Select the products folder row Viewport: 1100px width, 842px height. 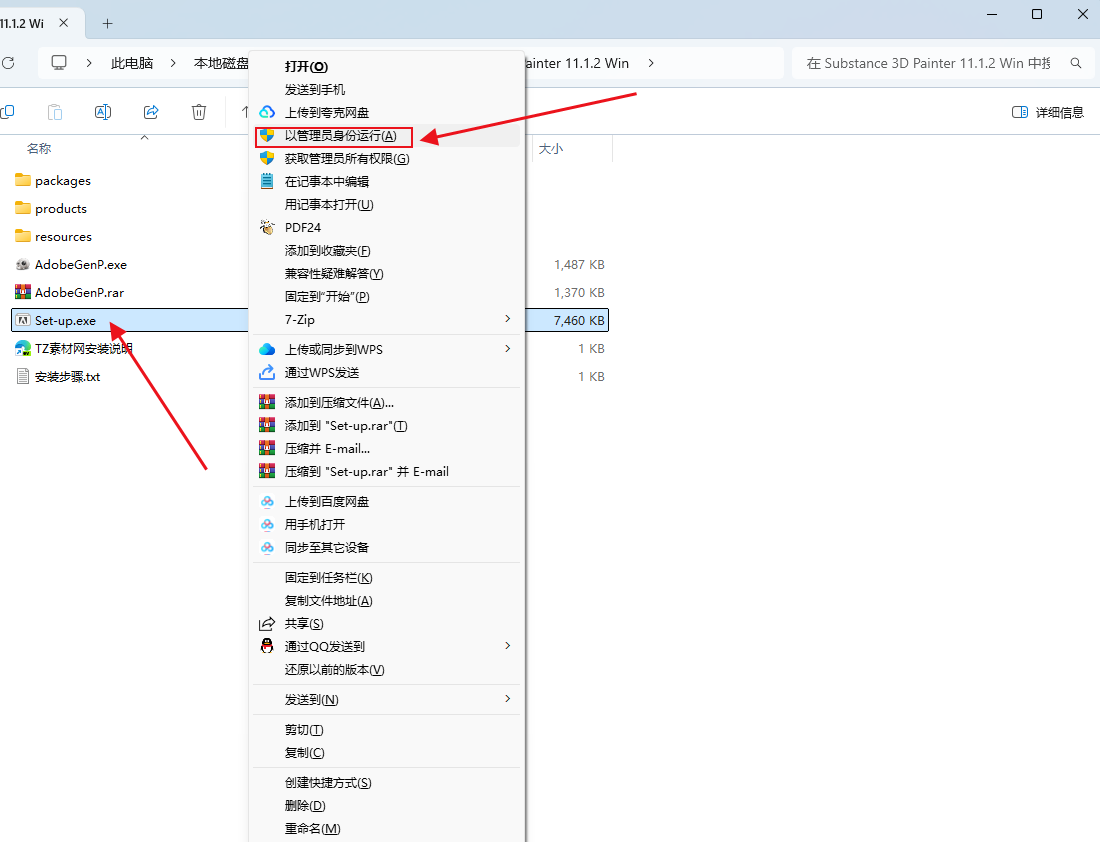coord(130,208)
